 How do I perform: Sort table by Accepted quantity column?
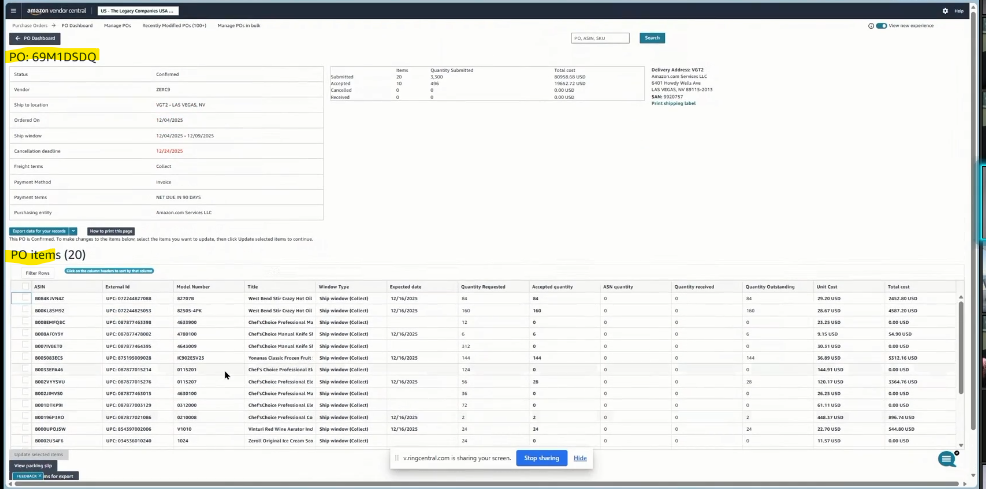click(552, 287)
